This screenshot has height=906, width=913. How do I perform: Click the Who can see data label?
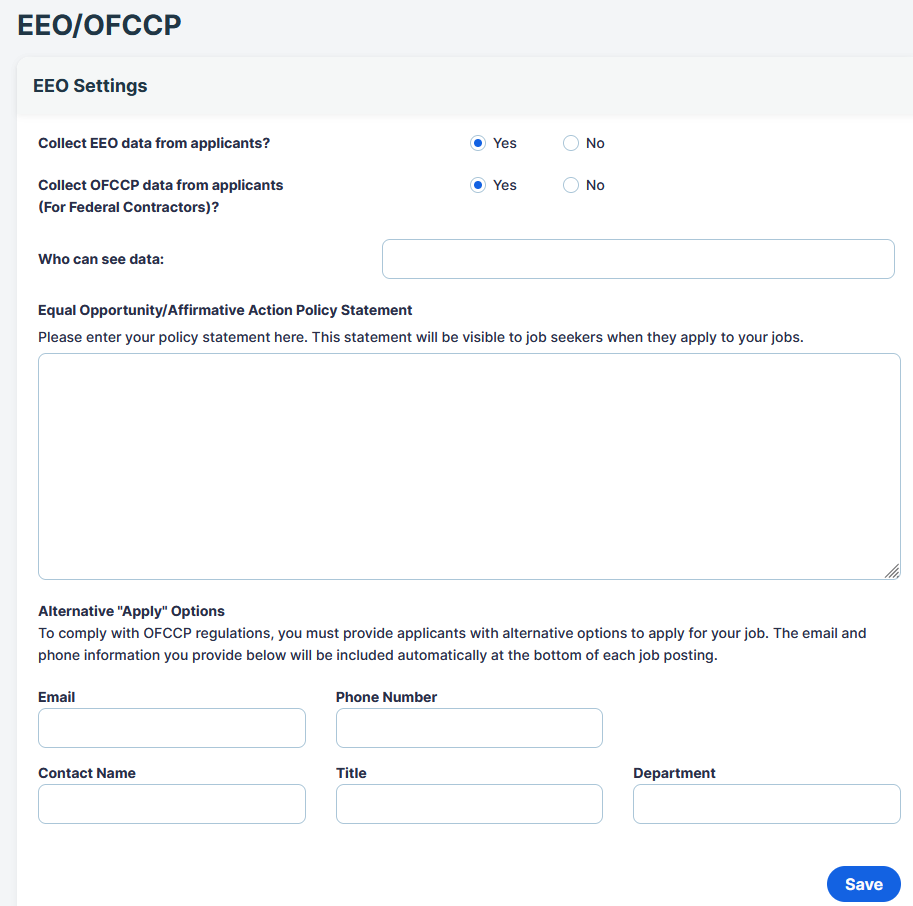tap(101, 259)
